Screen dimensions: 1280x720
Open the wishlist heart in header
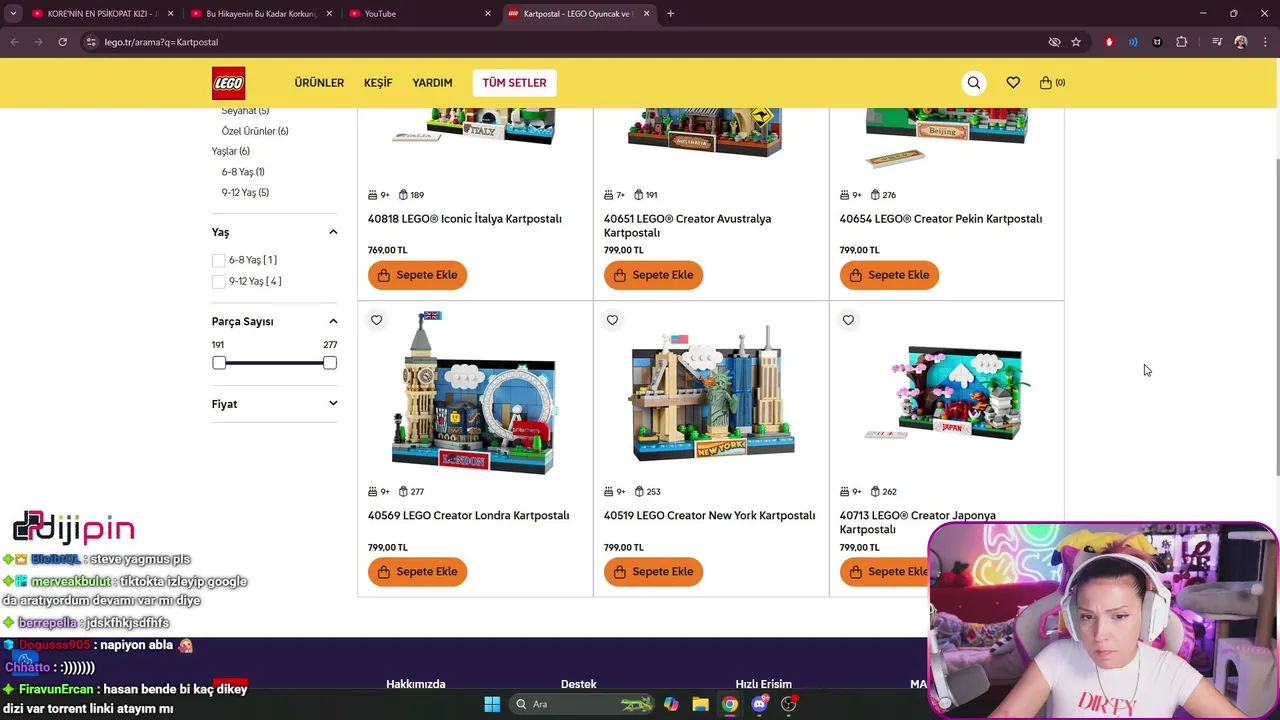tap(1013, 83)
